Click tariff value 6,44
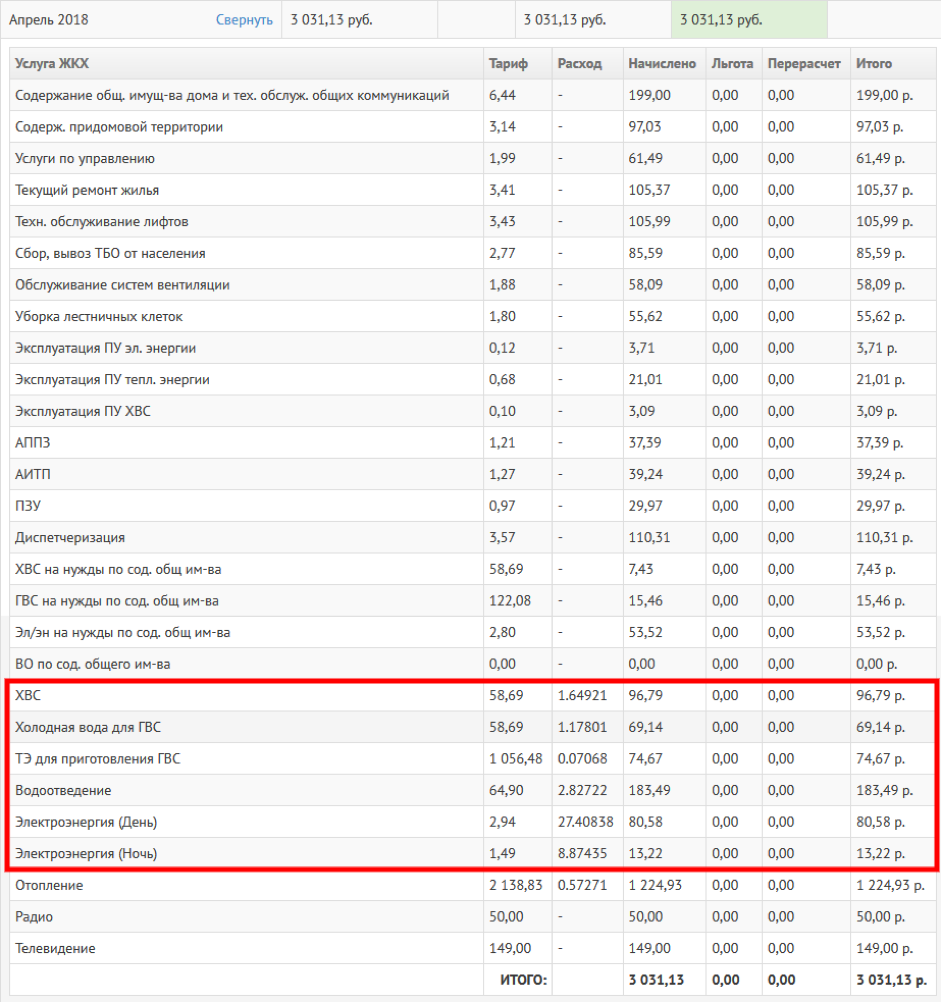This screenshot has width=941, height=1002. point(502,95)
